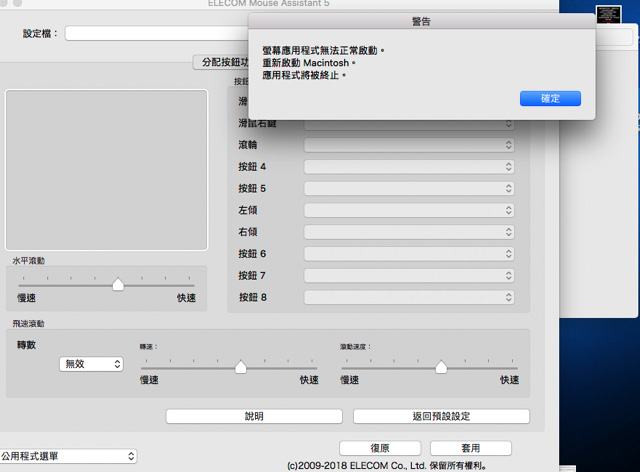Open the 按鈕 7 function dropdown
Screen dimensions: 640x472
tap(409, 276)
